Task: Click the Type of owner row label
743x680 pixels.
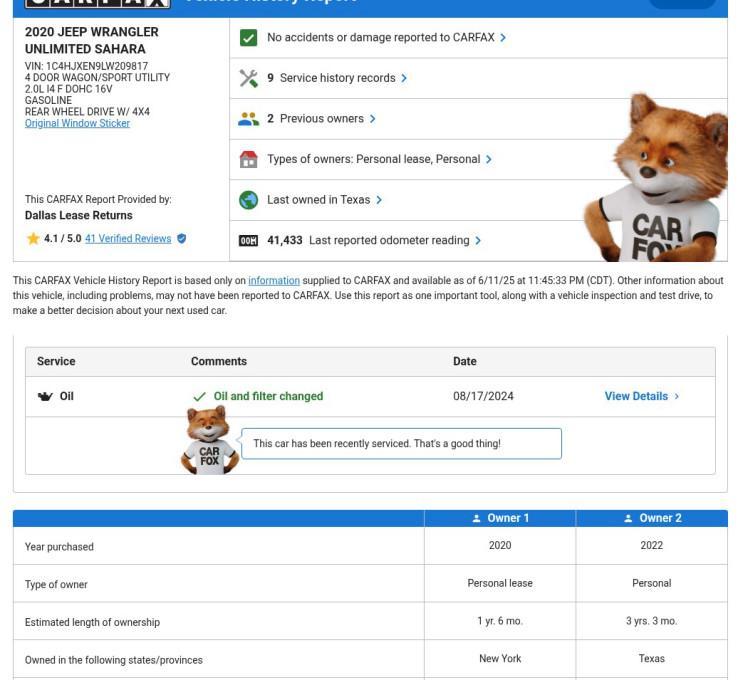Action: pyautogui.click(x=56, y=585)
